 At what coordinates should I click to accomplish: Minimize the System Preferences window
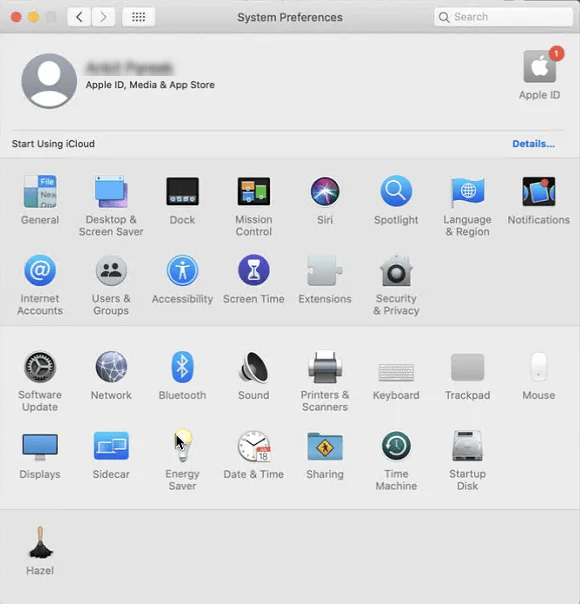click(x=34, y=17)
